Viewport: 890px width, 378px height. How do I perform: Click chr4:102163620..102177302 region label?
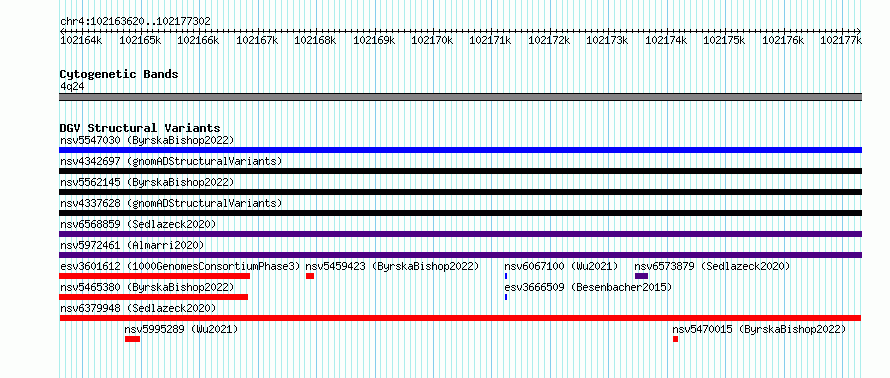pyautogui.click(x=135, y=21)
